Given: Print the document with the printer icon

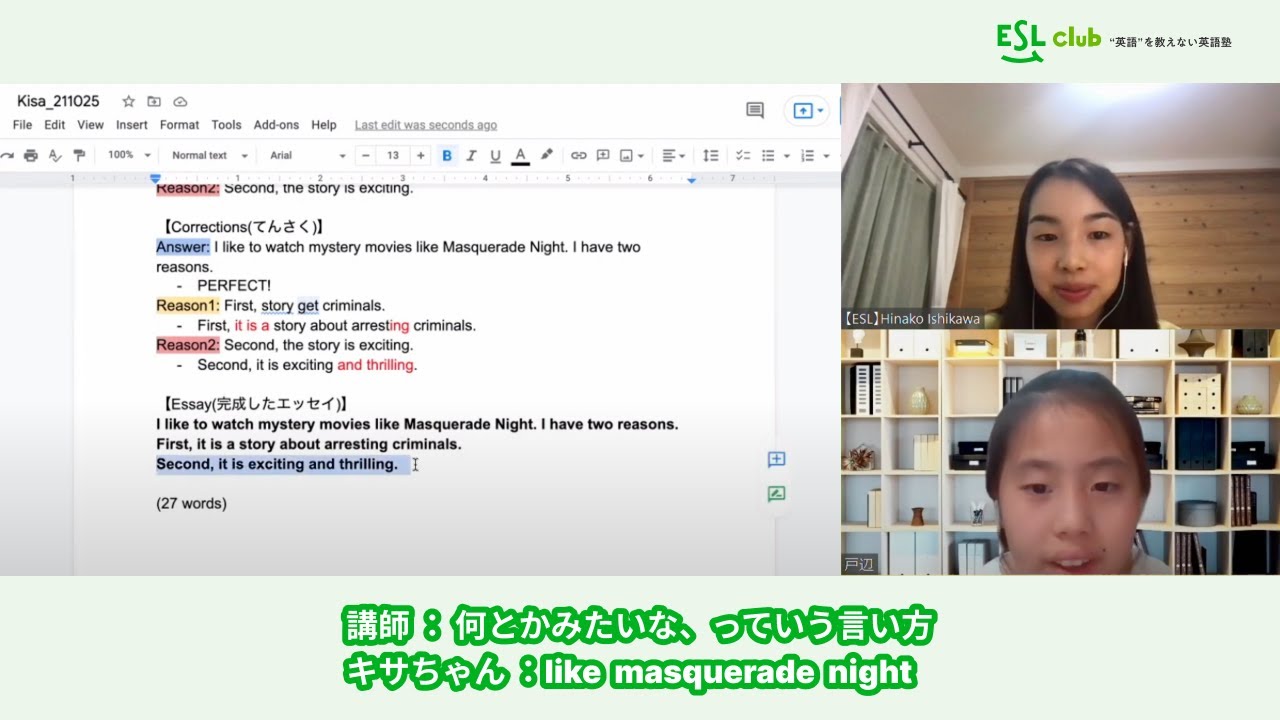Looking at the screenshot, I should 31,155.
